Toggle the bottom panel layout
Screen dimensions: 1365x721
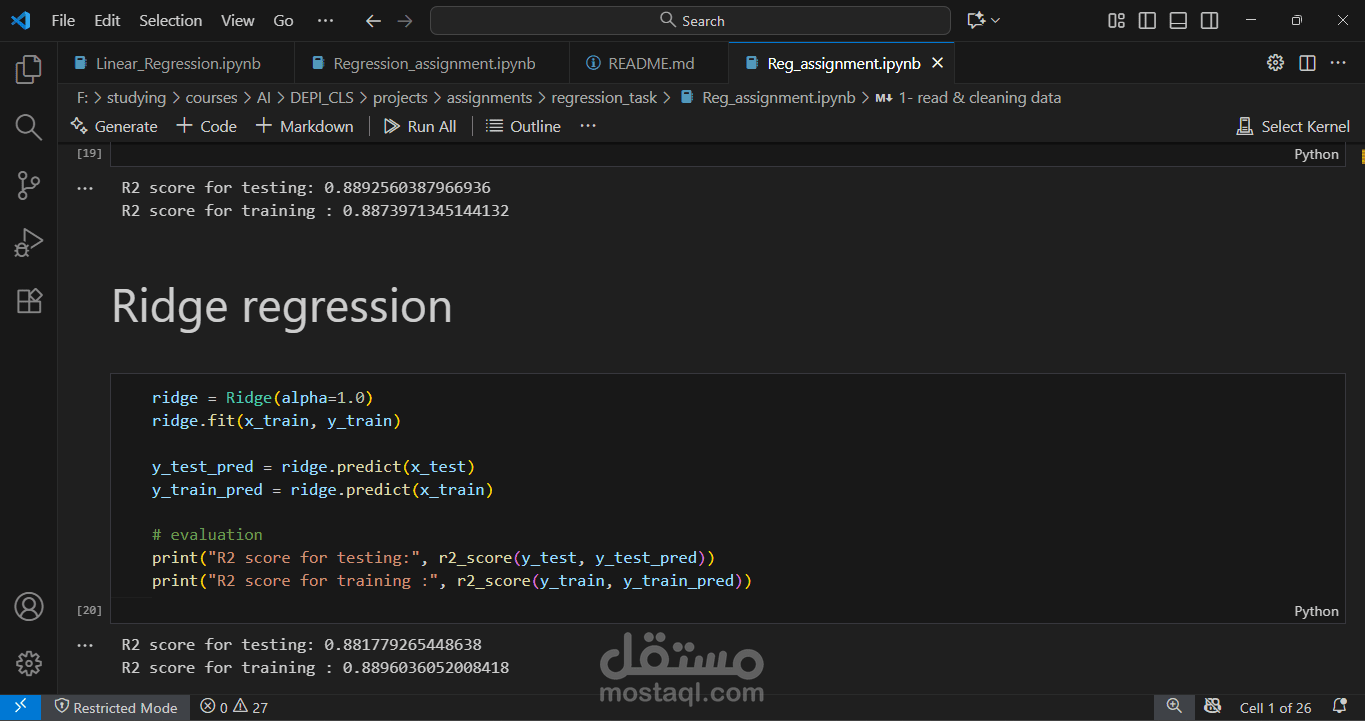1179,20
